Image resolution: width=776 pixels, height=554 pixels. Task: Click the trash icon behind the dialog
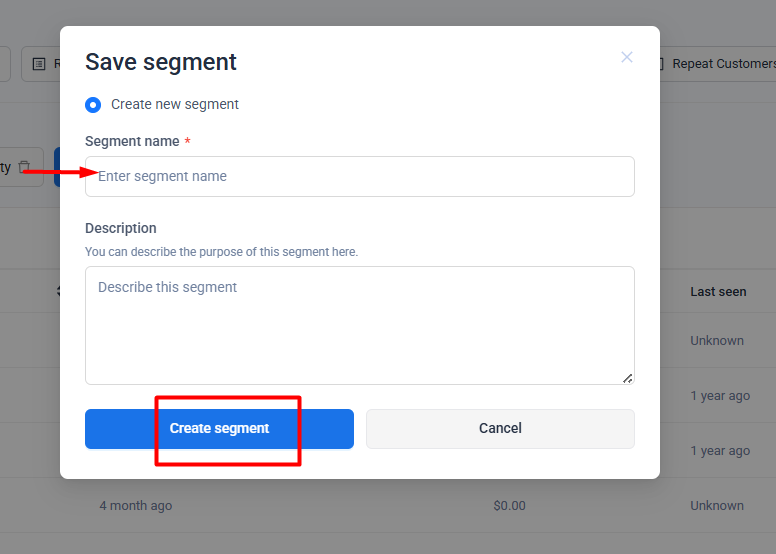pos(25,167)
